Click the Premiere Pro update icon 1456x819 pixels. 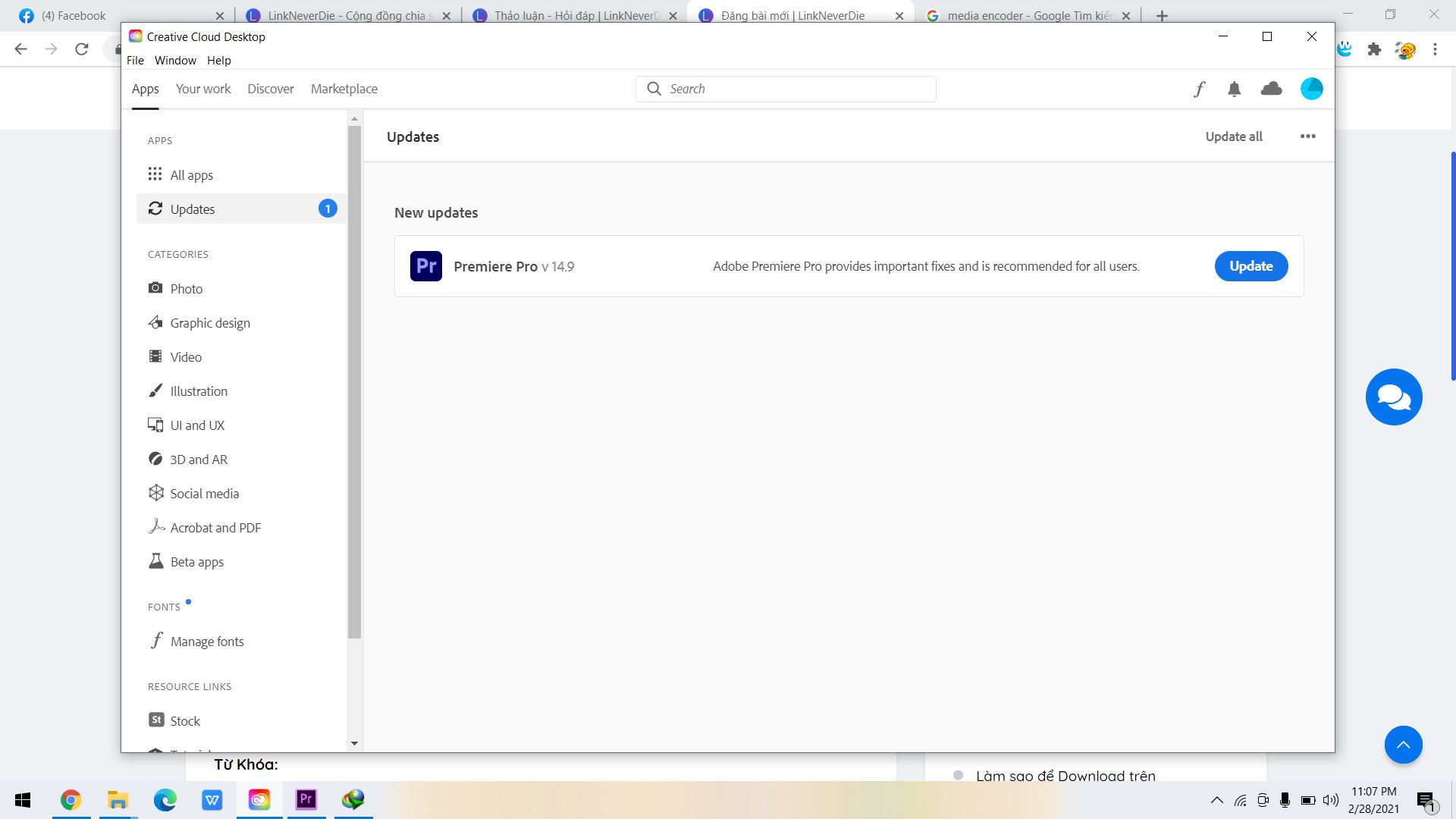425,265
